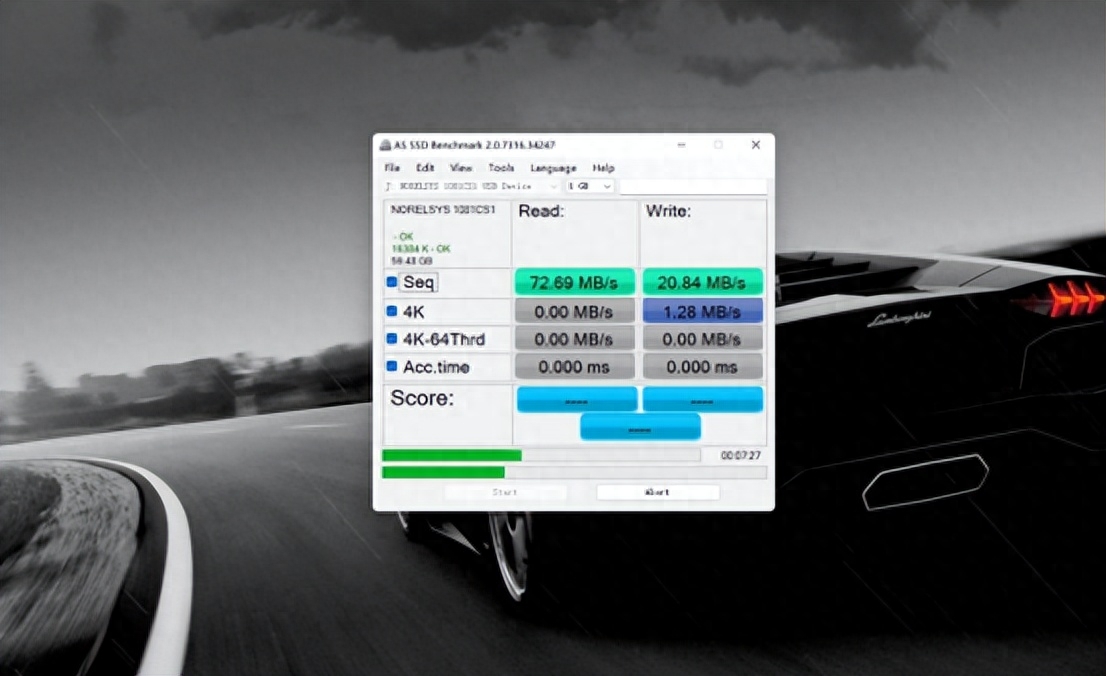Click the Abort button

(x=657, y=492)
